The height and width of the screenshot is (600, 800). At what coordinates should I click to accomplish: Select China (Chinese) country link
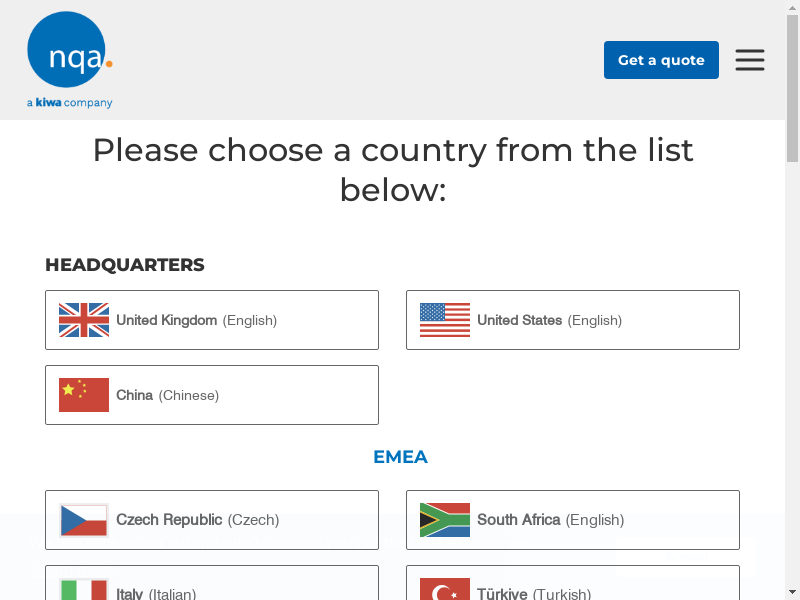click(167, 396)
